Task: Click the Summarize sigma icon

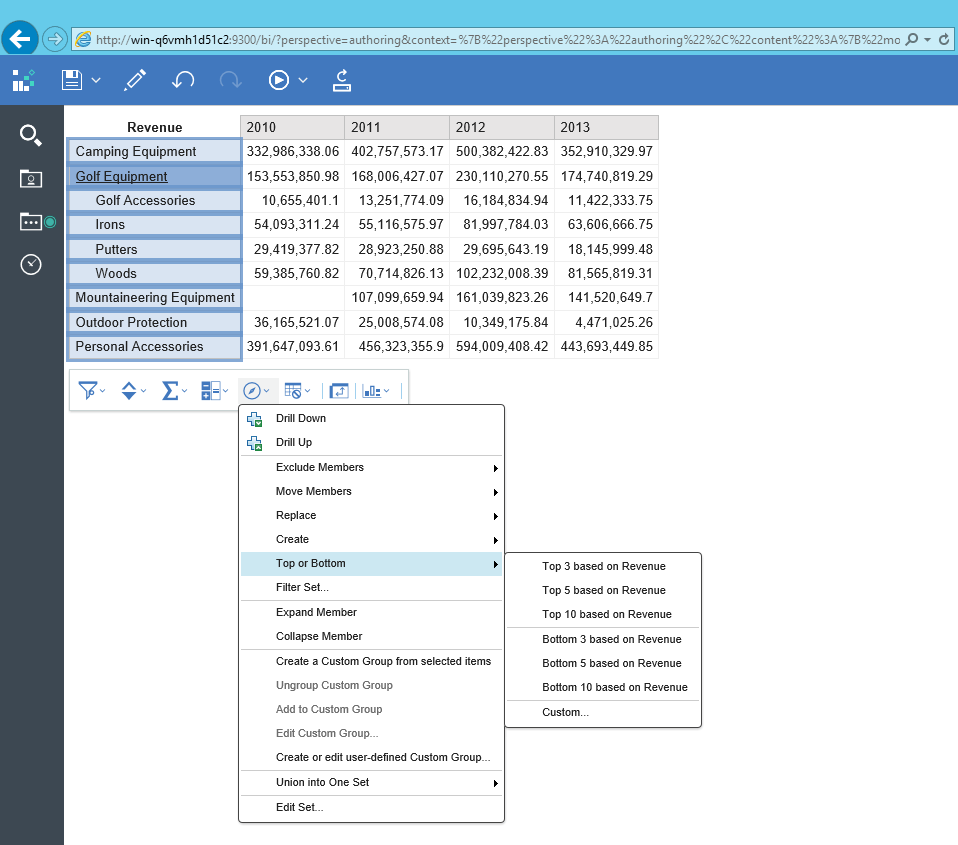Action: pos(170,390)
